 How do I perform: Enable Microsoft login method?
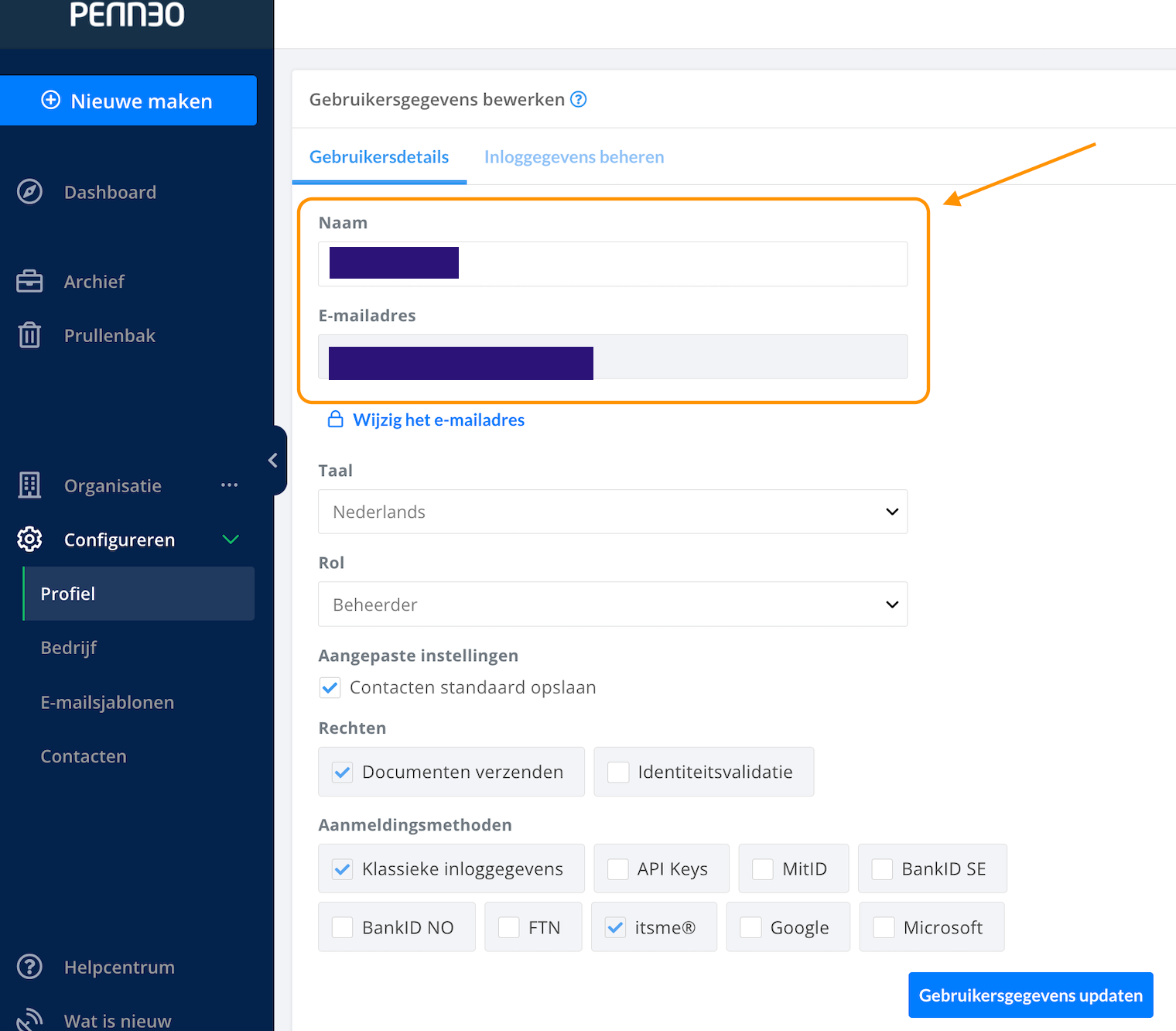pos(884,927)
